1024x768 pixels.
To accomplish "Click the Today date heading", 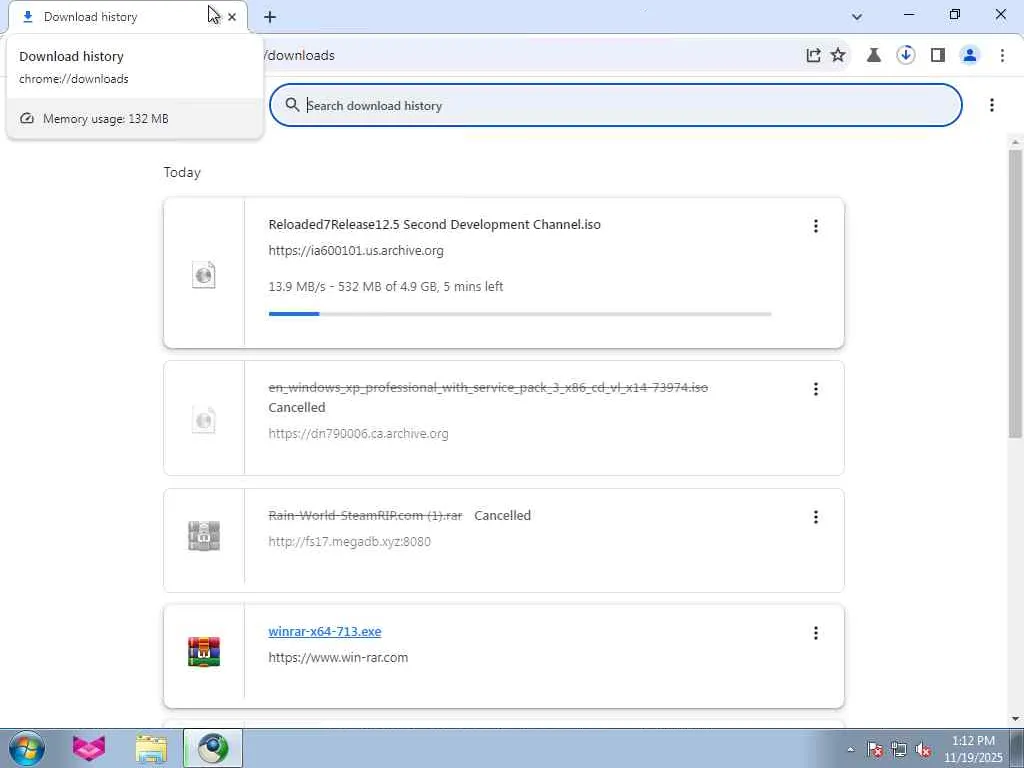I will [182, 172].
